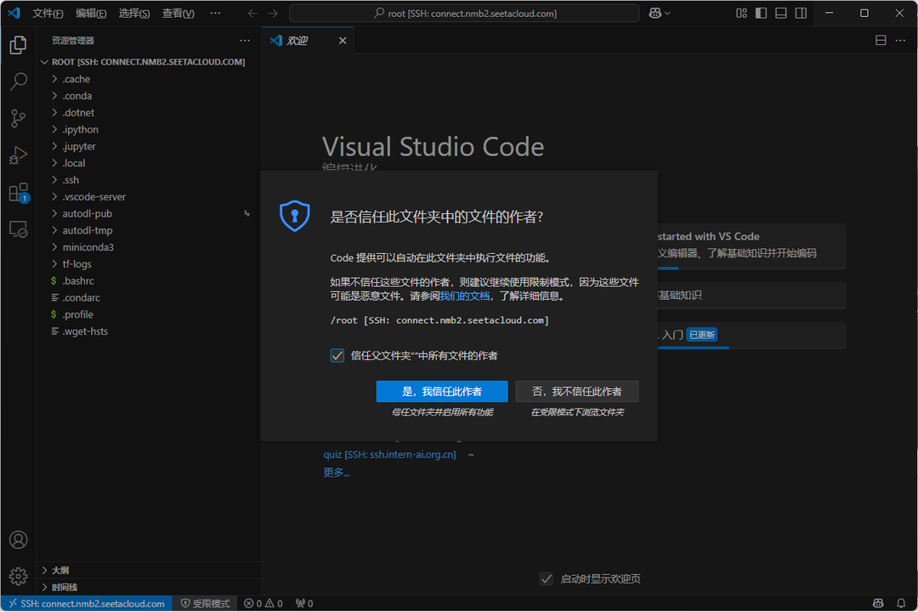Select the .ssh folder row
The image size is (918, 612).
[149, 180]
